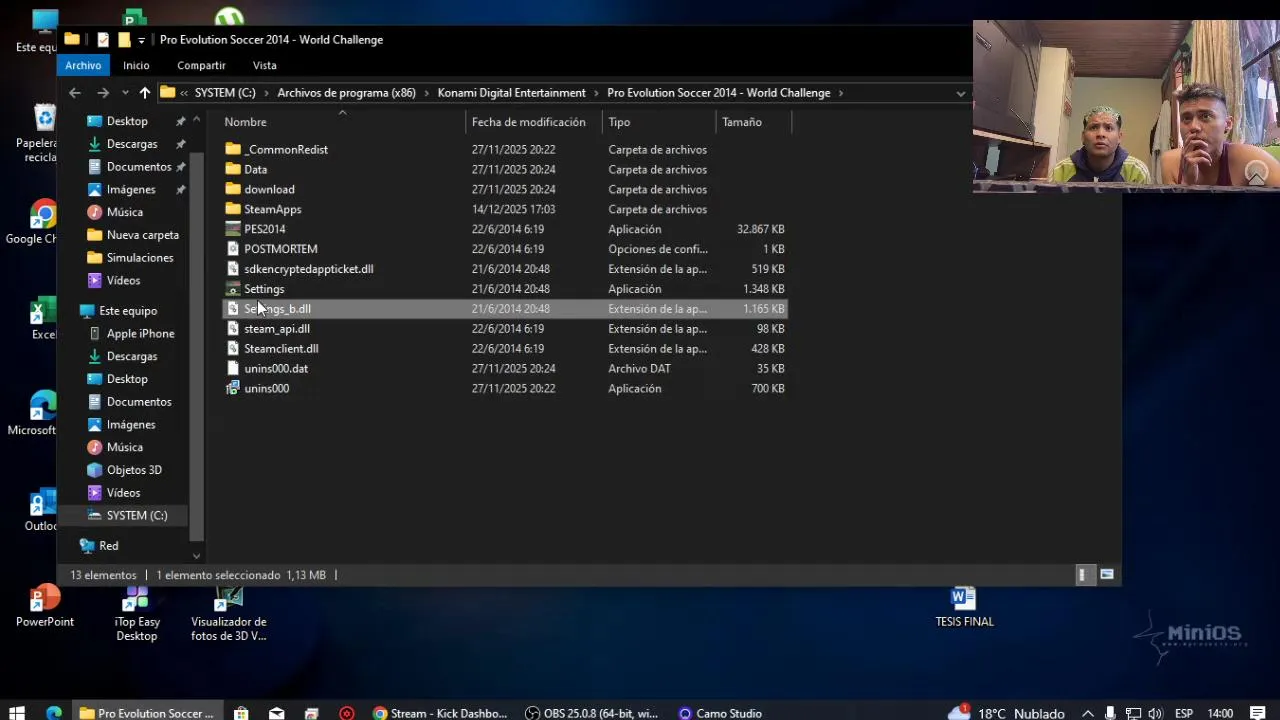Viewport: 1280px width, 720px height.
Task: Open Apple iPhone in navigation pane
Action: pos(140,334)
